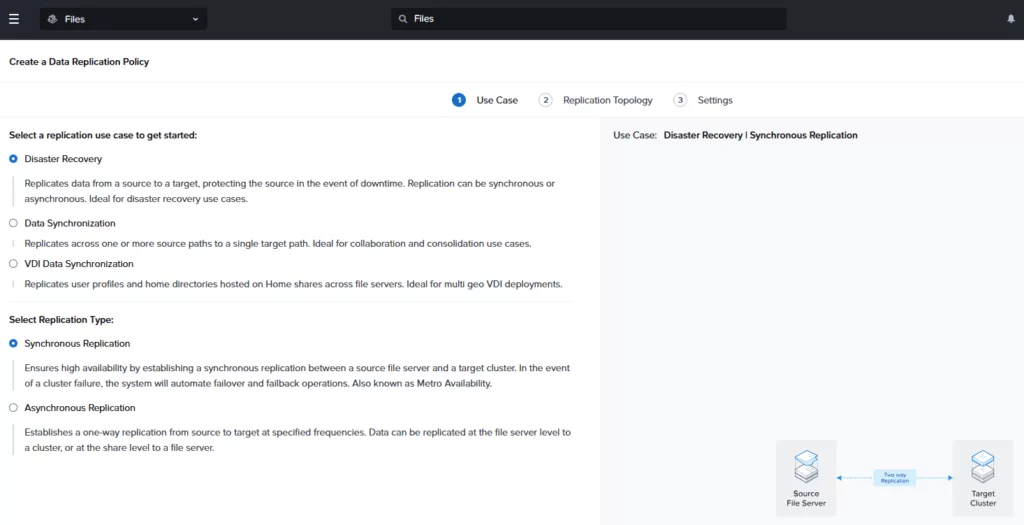Go to the Settings step tab
This screenshot has height=525, width=1024.
point(715,100)
